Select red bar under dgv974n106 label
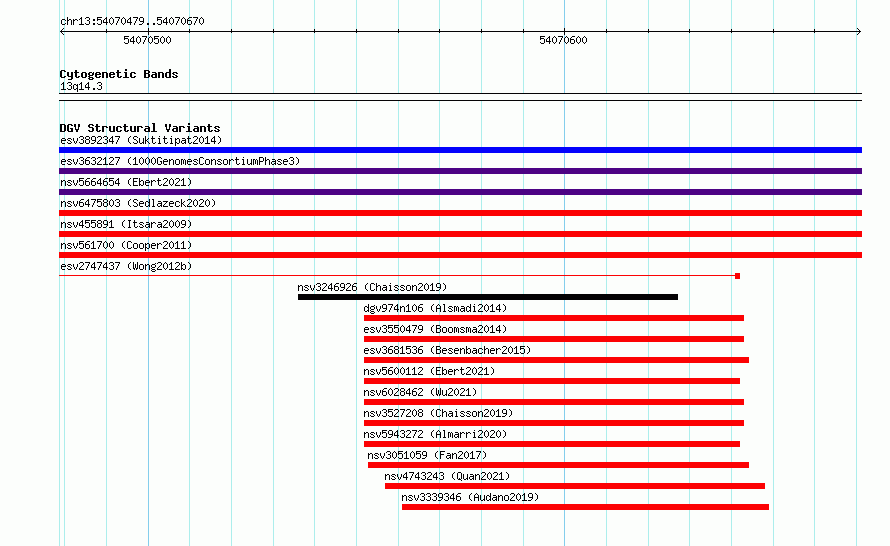The height and width of the screenshot is (546, 890). (x=554, y=318)
